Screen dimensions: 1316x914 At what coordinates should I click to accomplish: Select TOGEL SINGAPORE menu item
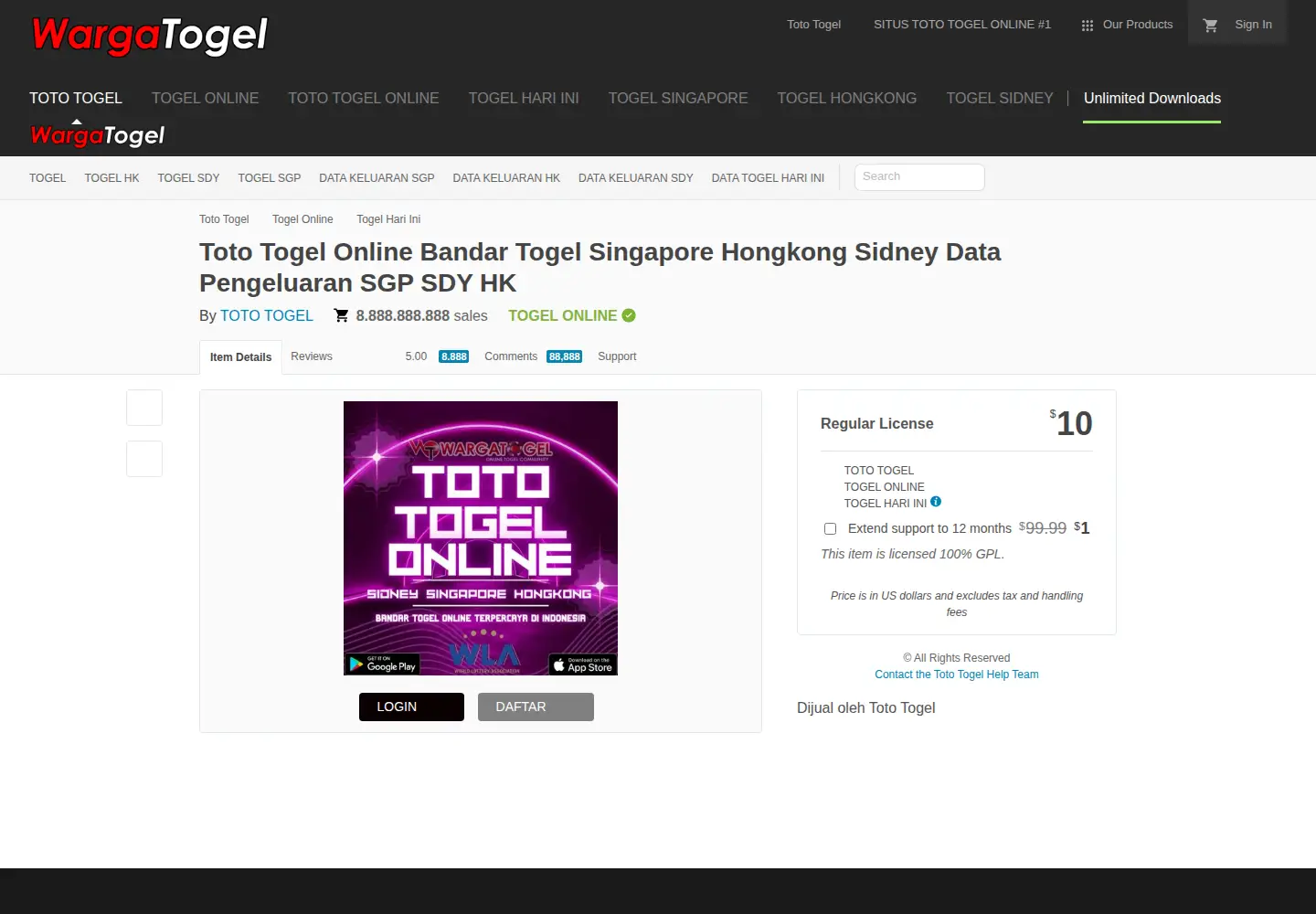click(678, 98)
